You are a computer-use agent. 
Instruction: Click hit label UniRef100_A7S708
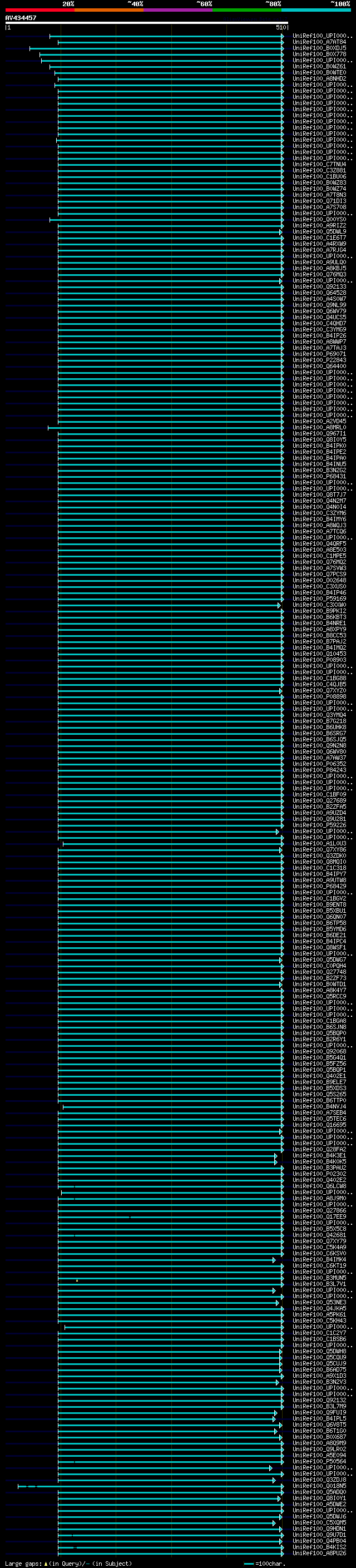(319, 207)
